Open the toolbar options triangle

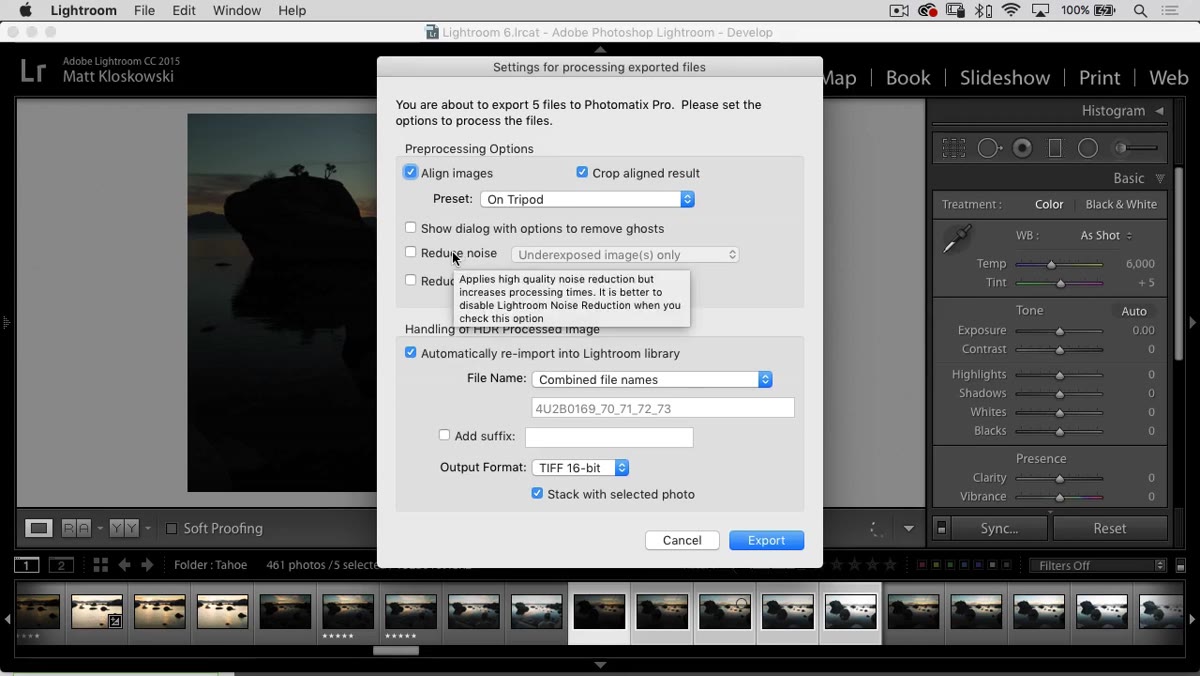click(909, 529)
